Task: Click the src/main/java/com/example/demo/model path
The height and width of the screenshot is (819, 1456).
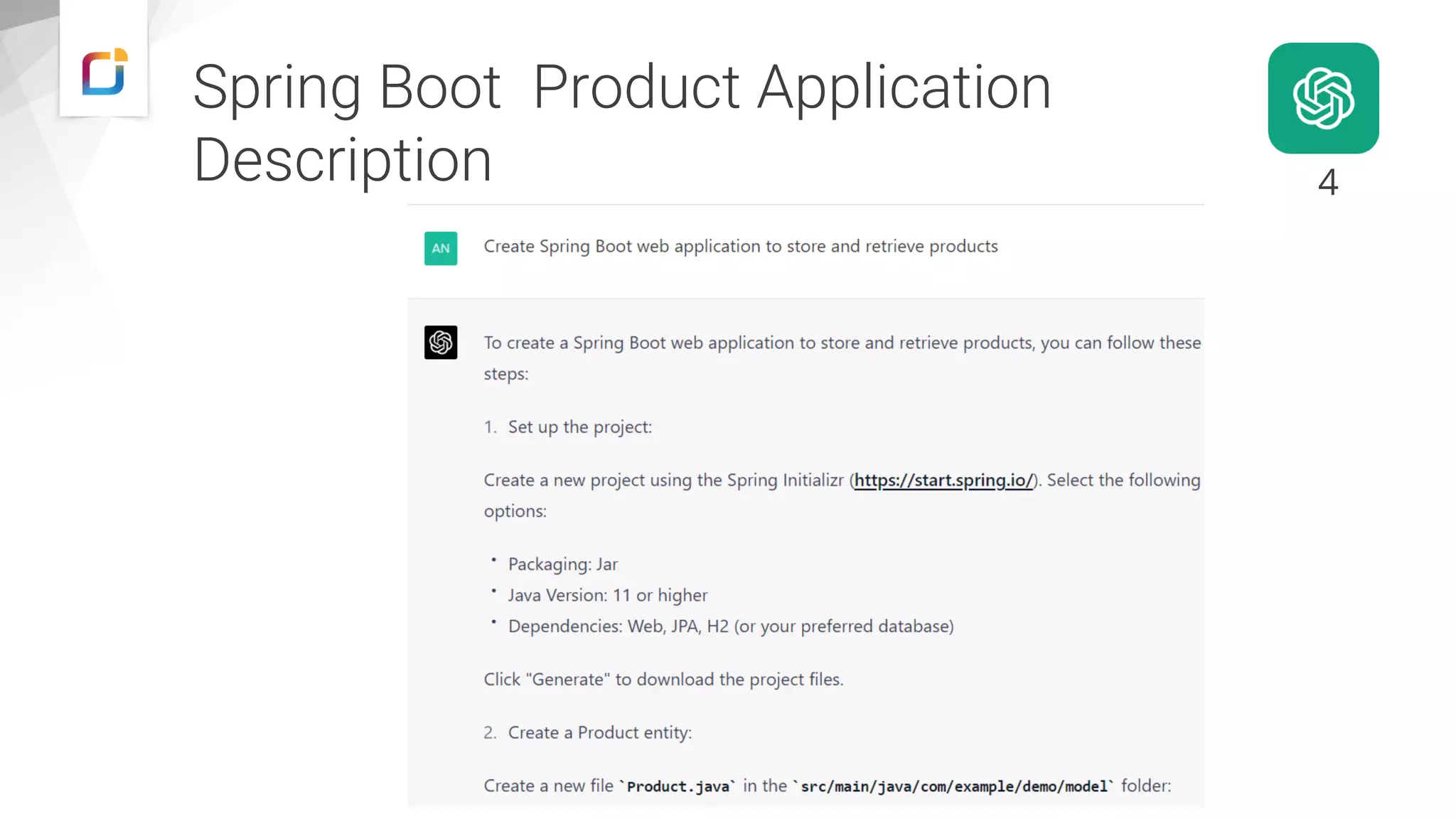Action: pos(954,786)
